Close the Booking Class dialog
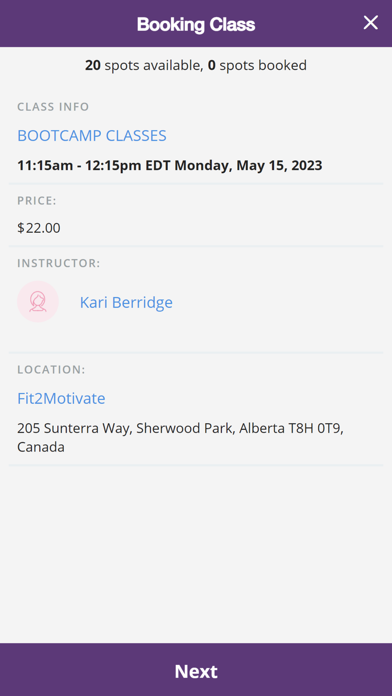This screenshot has height=696, width=392. pos(370,23)
